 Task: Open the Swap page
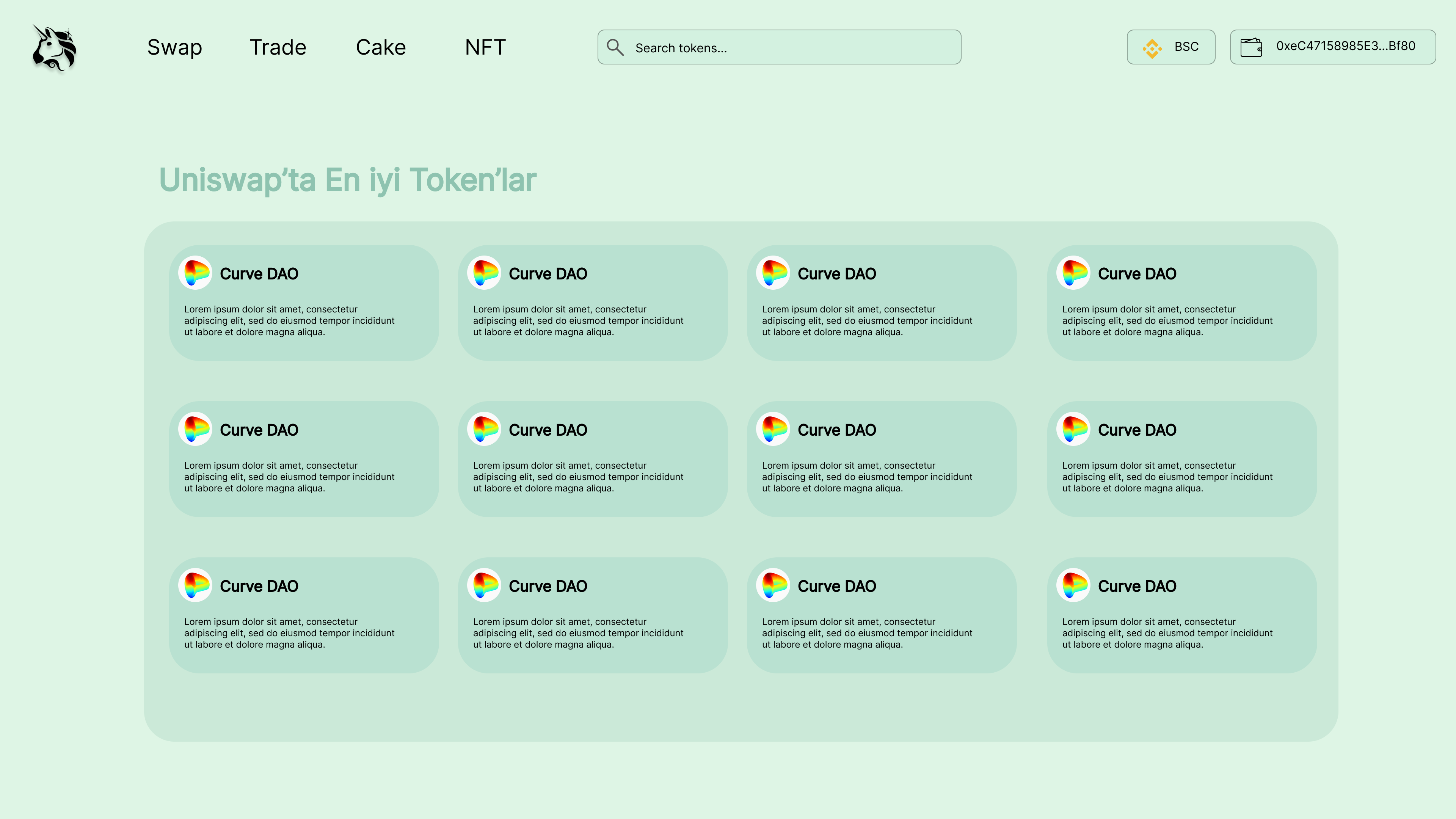click(175, 47)
